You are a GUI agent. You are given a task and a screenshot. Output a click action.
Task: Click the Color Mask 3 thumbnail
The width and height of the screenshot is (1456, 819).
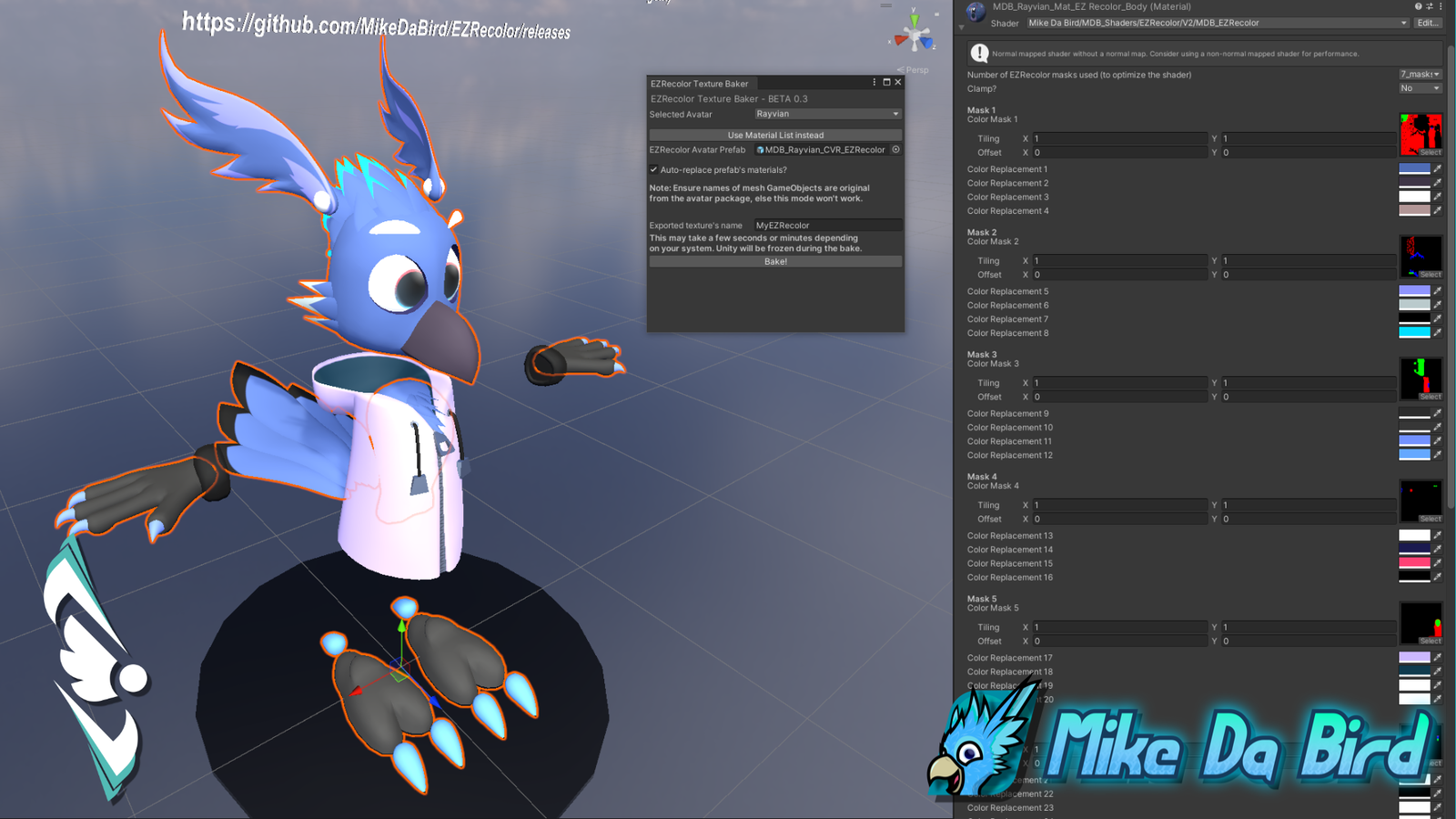pos(1421,378)
